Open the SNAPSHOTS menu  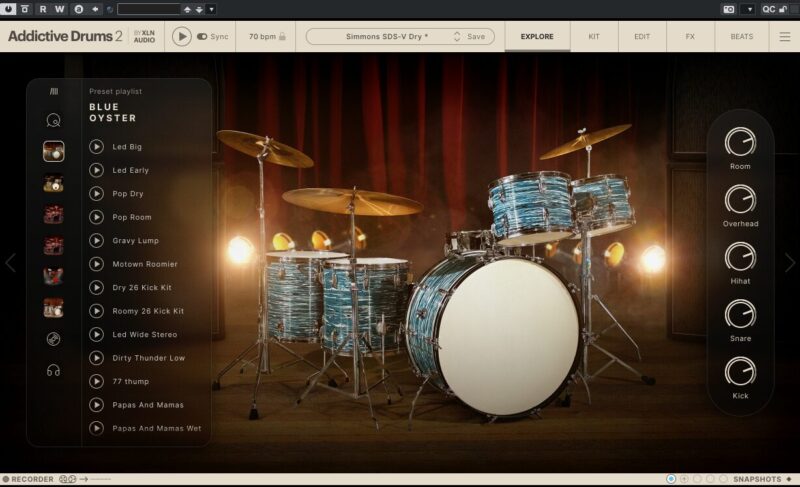(x=757, y=479)
